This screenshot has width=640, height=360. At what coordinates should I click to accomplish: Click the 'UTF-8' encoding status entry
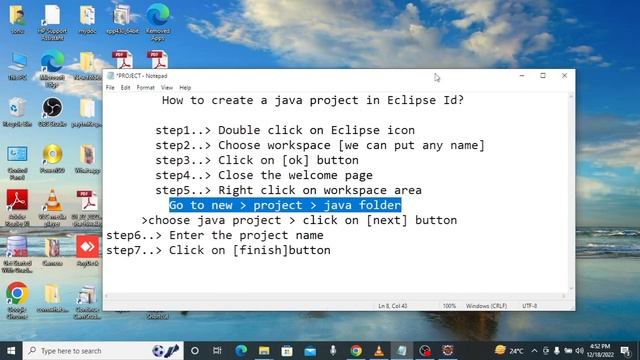pos(529,306)
